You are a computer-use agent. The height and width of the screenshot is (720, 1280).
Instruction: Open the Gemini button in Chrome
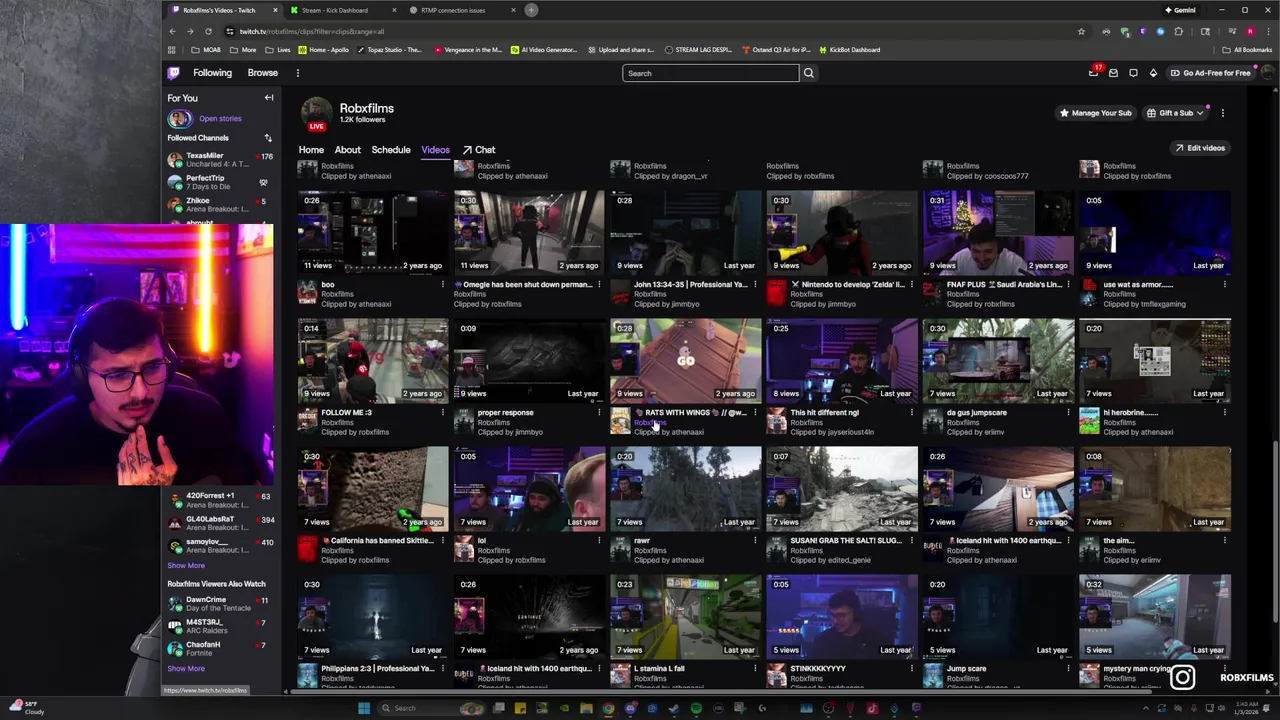1180,10
